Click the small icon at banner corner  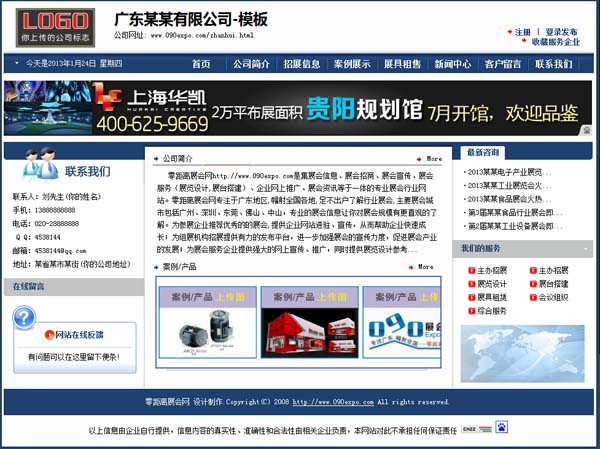(x=587, y=131)
